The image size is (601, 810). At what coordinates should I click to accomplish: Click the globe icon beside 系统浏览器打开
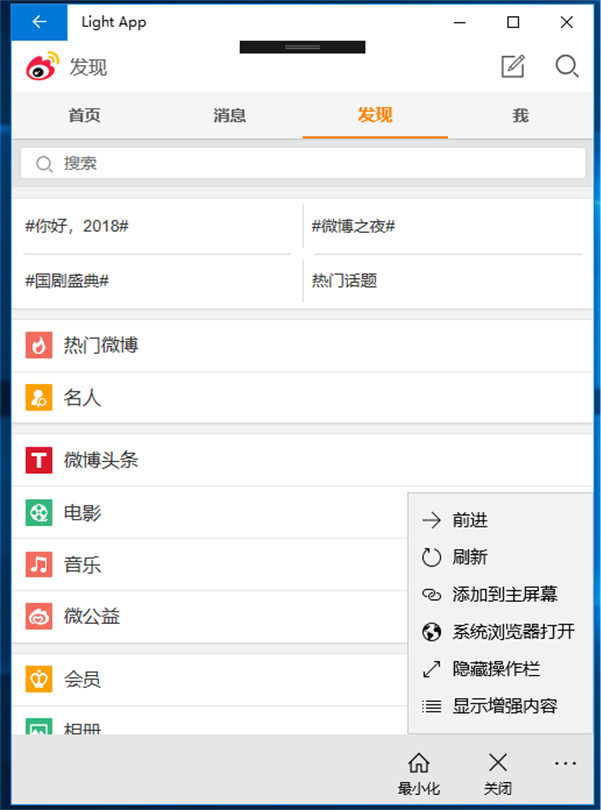(x=432, y=631)
